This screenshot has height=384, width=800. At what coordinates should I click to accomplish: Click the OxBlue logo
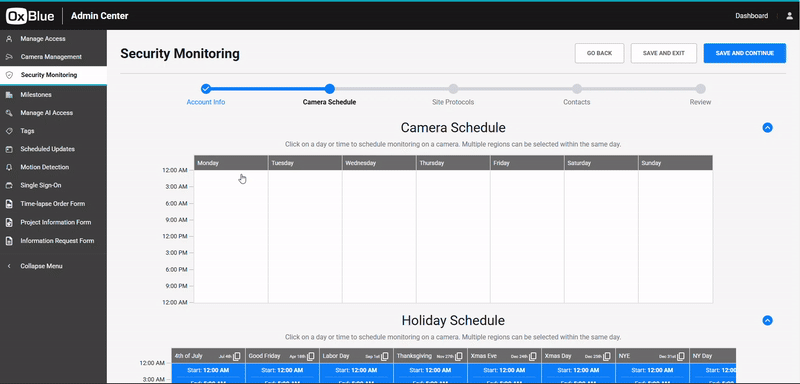pyautogui.click(x=30, y=16)
